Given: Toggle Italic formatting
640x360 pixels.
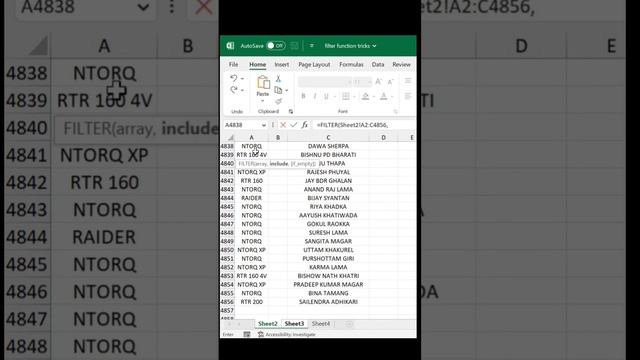Looking at the screenshot, I should [315, 96].
